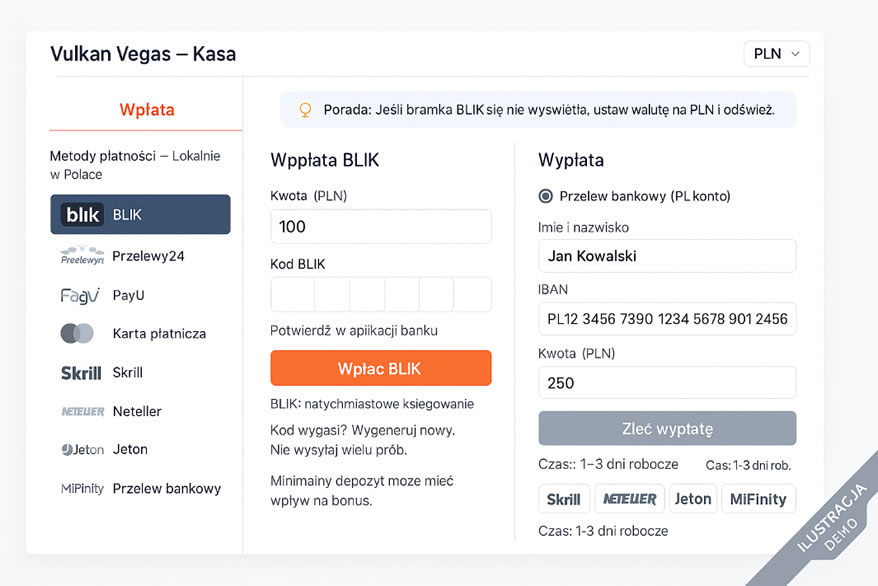Click 'Potwierdź w aplikacji banku' text
Image resolution: width=878 pixels, height=586 pixels.
click(x=354, y=331)
